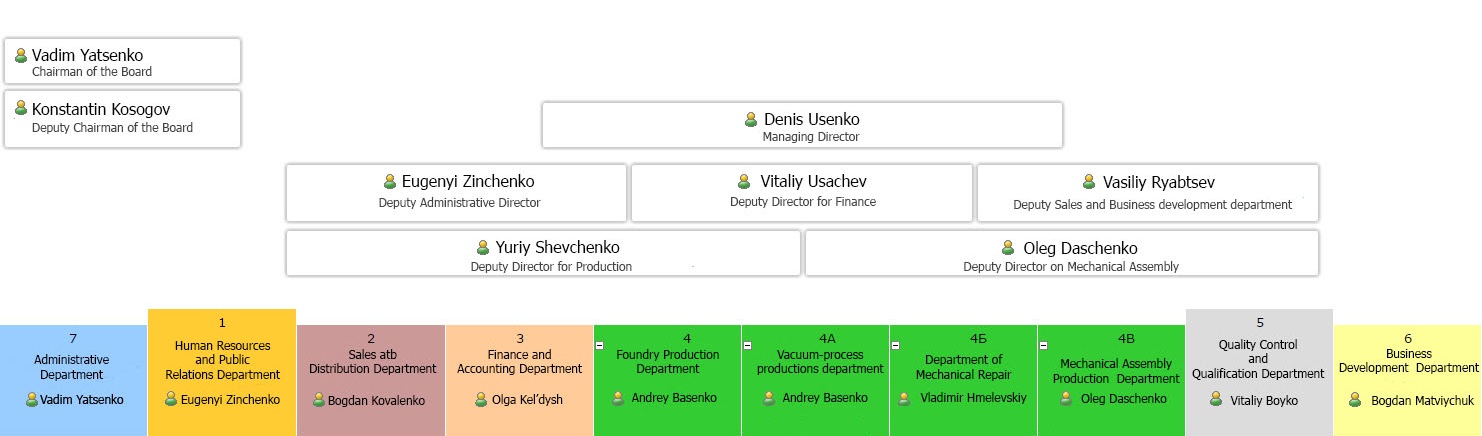1482x436 pixels.
Task: Click Vitaliy Usachev's person icon
Action: pos(744,181)
